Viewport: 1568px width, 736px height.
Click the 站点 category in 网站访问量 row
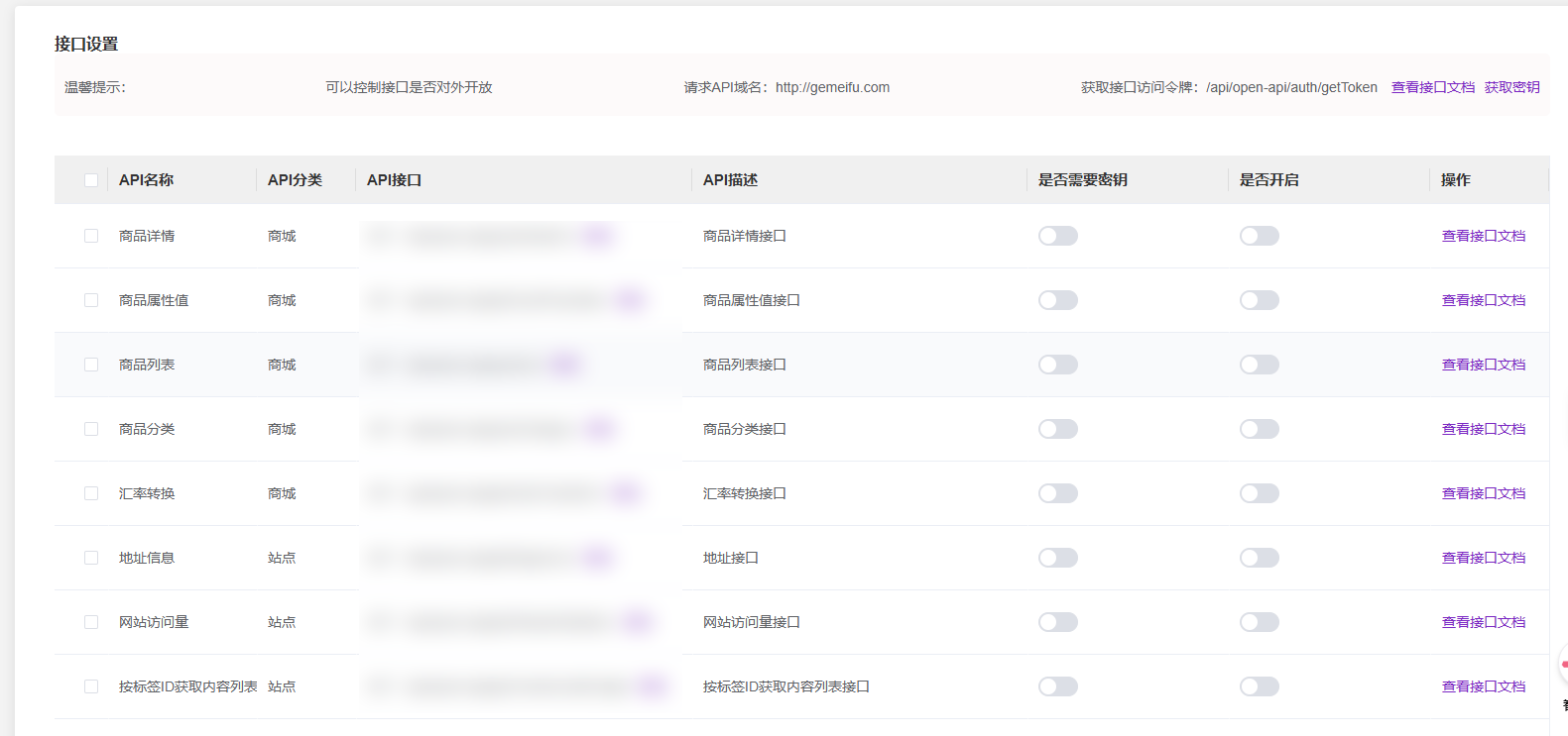282,622
